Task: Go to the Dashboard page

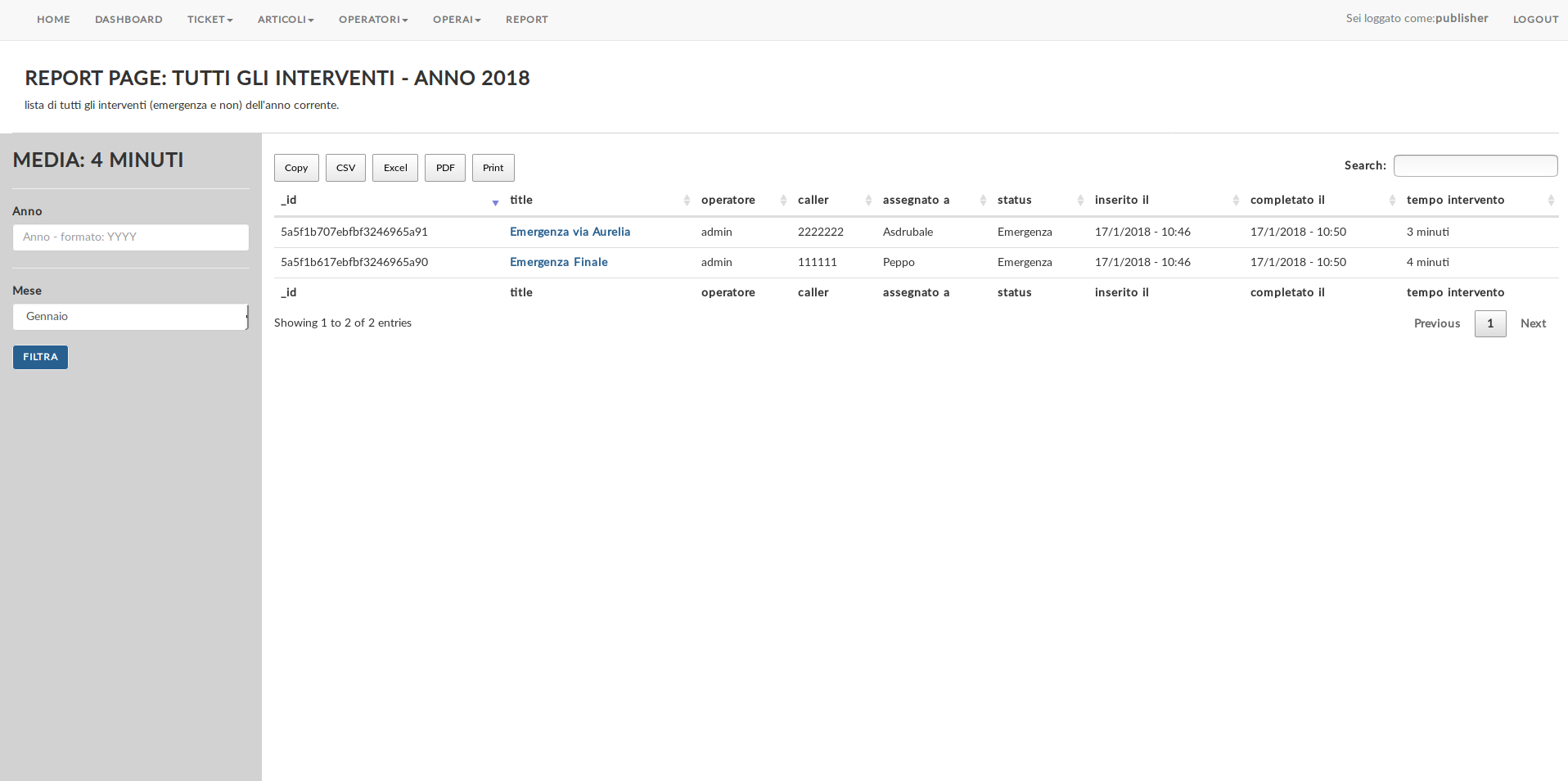Action: 128,20
